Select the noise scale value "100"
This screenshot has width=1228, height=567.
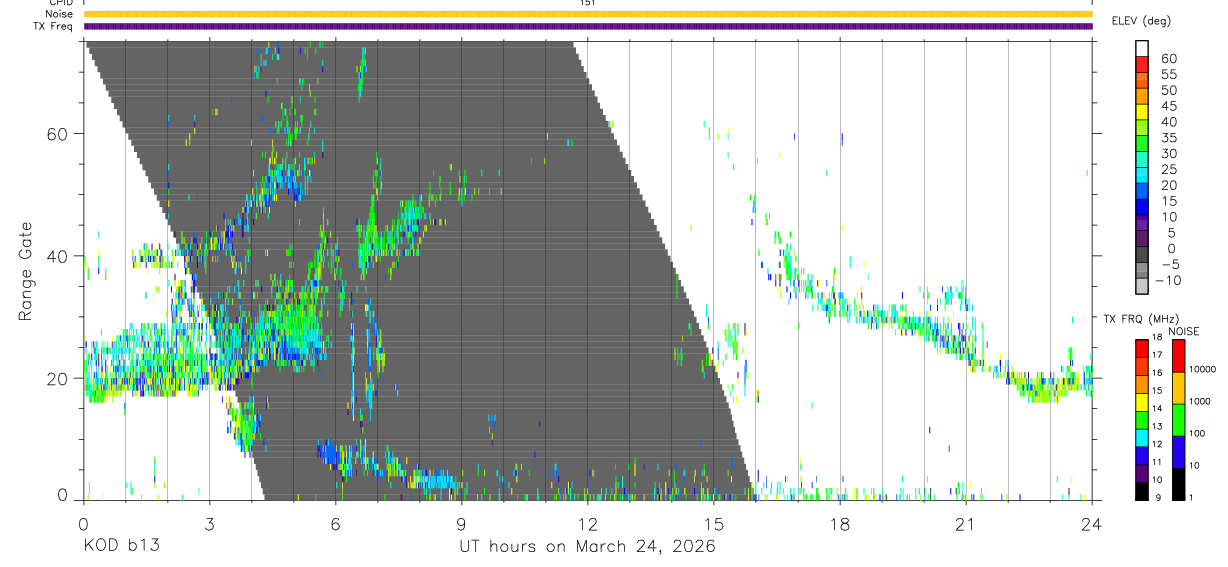(x=1197, y=433)
